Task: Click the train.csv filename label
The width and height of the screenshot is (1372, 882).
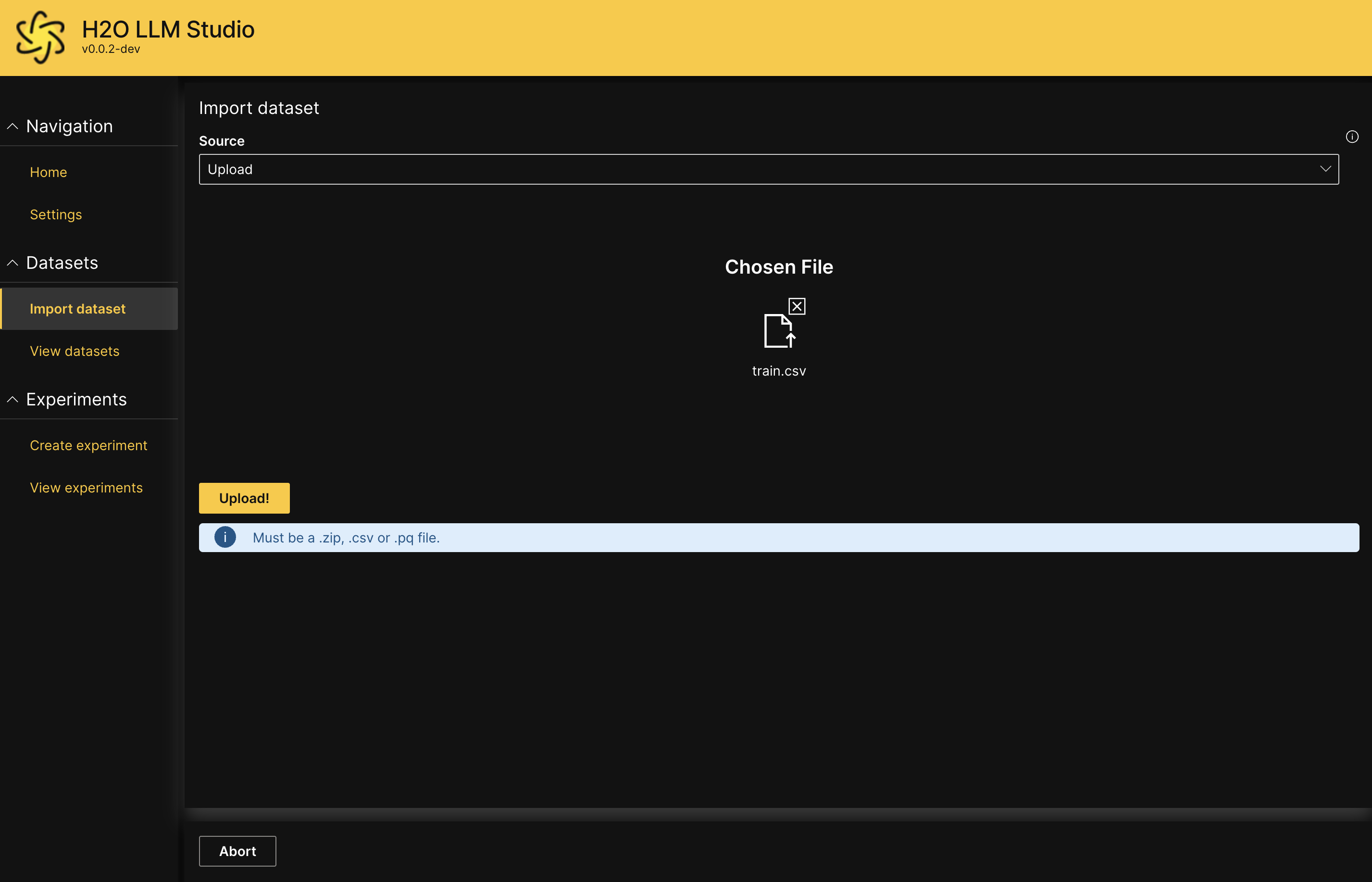Action: [x=778, y=371]
